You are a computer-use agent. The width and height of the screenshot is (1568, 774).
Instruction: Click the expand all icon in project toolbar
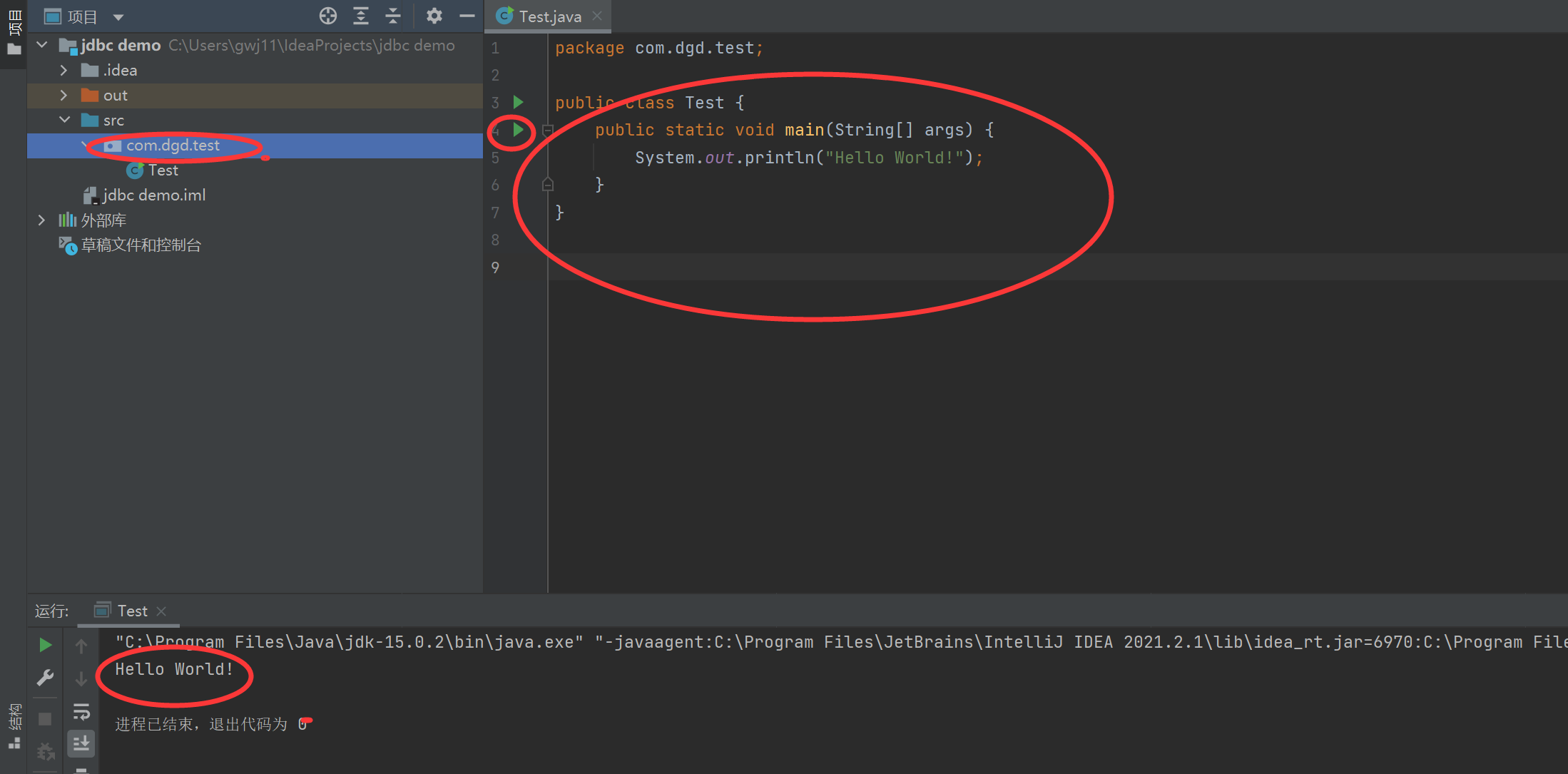(x=361, y=16)
